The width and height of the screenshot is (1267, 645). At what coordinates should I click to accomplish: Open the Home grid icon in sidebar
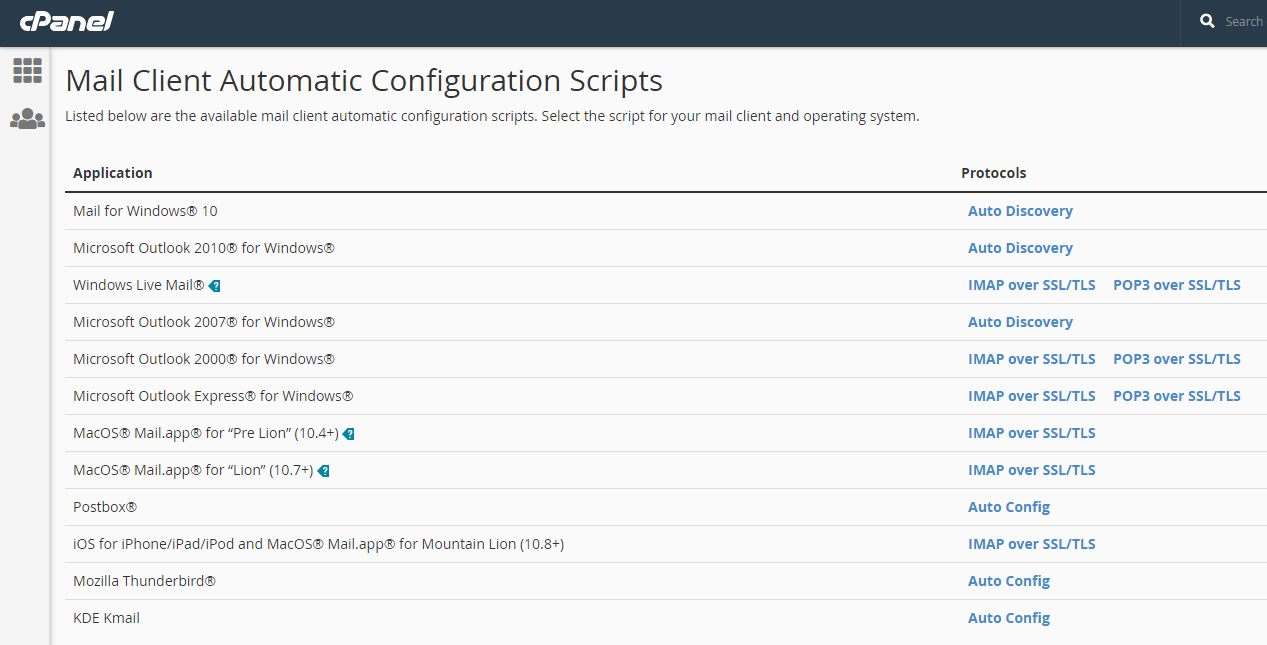coord(27,70)
